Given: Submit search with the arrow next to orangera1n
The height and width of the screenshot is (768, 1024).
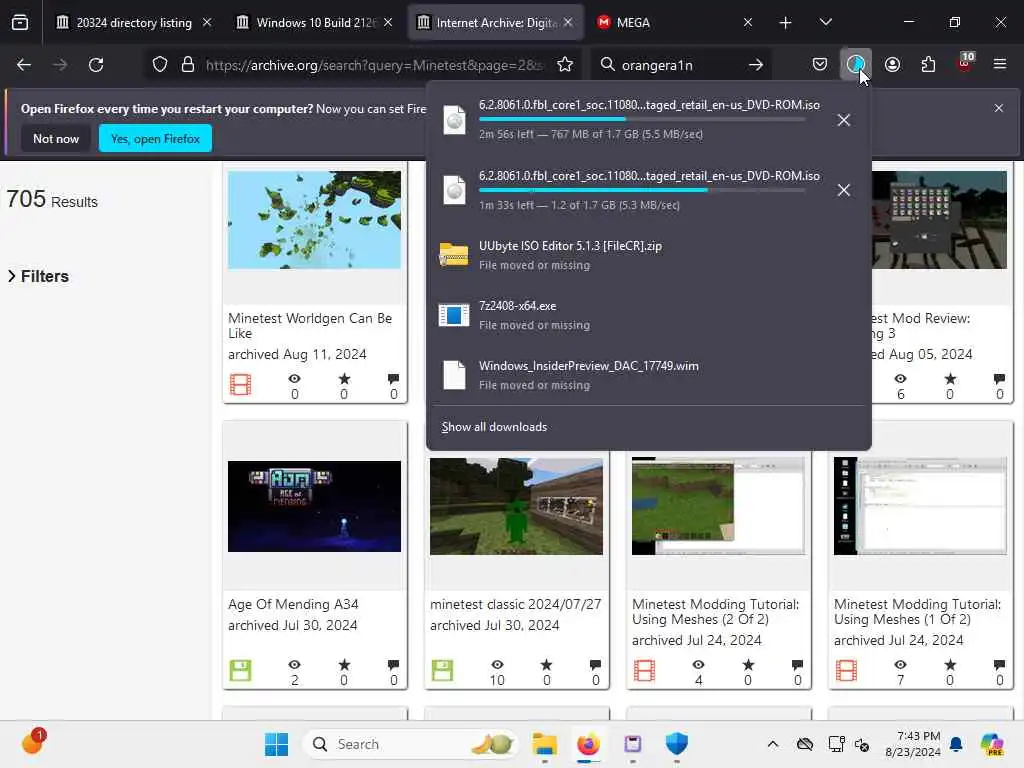Looking at the screenshot, I should (x=756, y=65).
